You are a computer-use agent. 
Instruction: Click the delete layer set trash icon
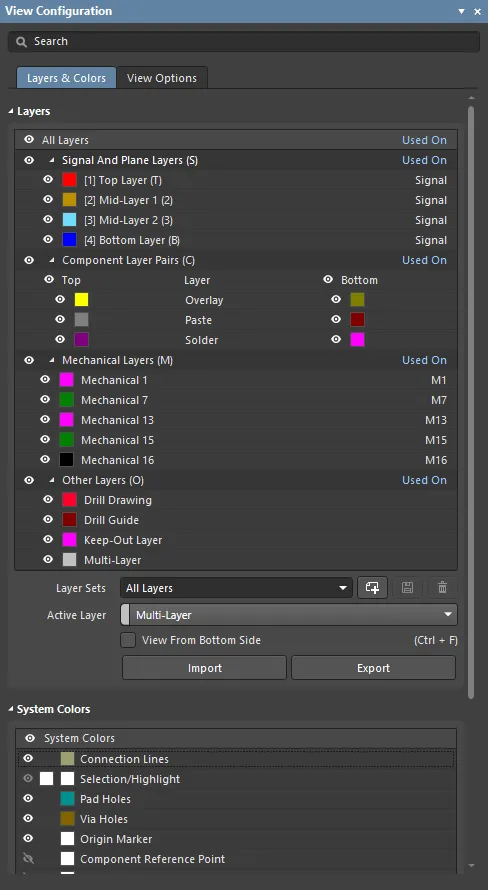[443, 588]
